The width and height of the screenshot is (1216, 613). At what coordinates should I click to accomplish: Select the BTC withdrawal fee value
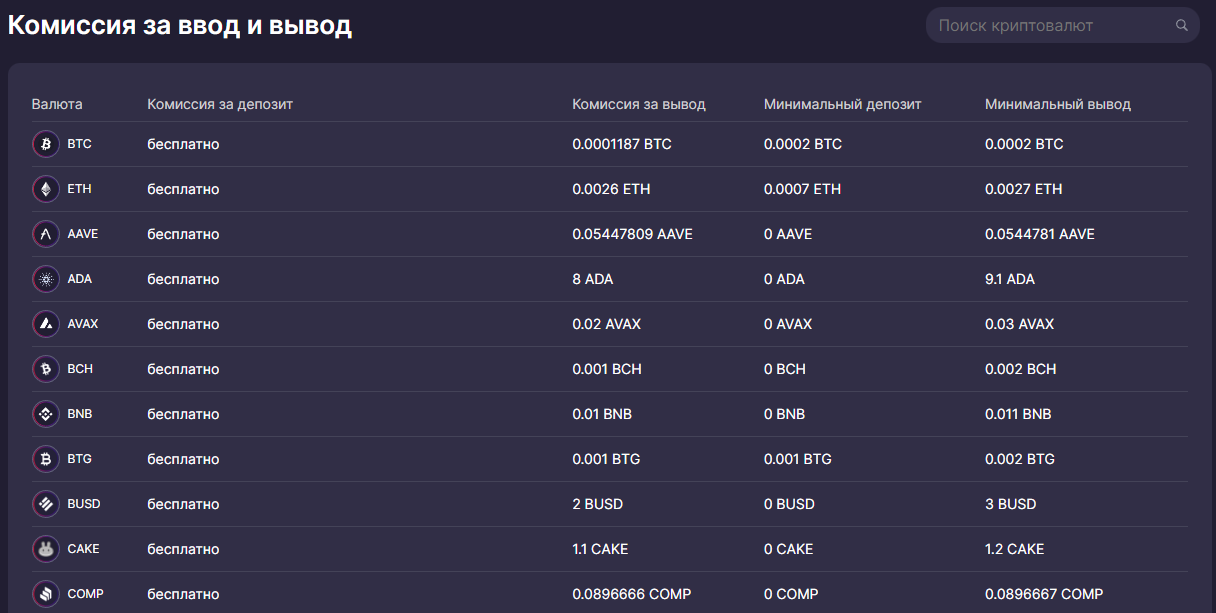click(x=621, y=144)
